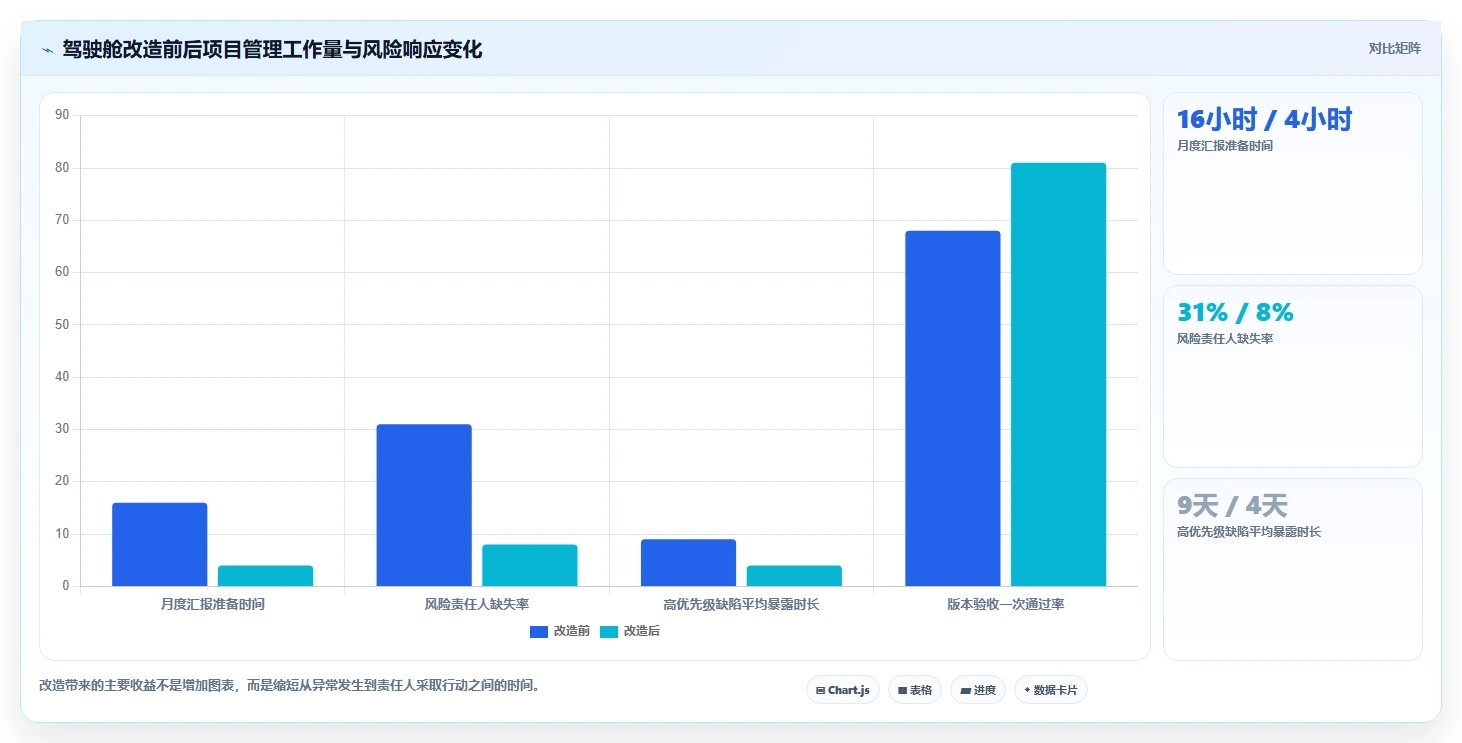Click the y-axis value 50
This screenshot has width=1462, height=743.
62,324
